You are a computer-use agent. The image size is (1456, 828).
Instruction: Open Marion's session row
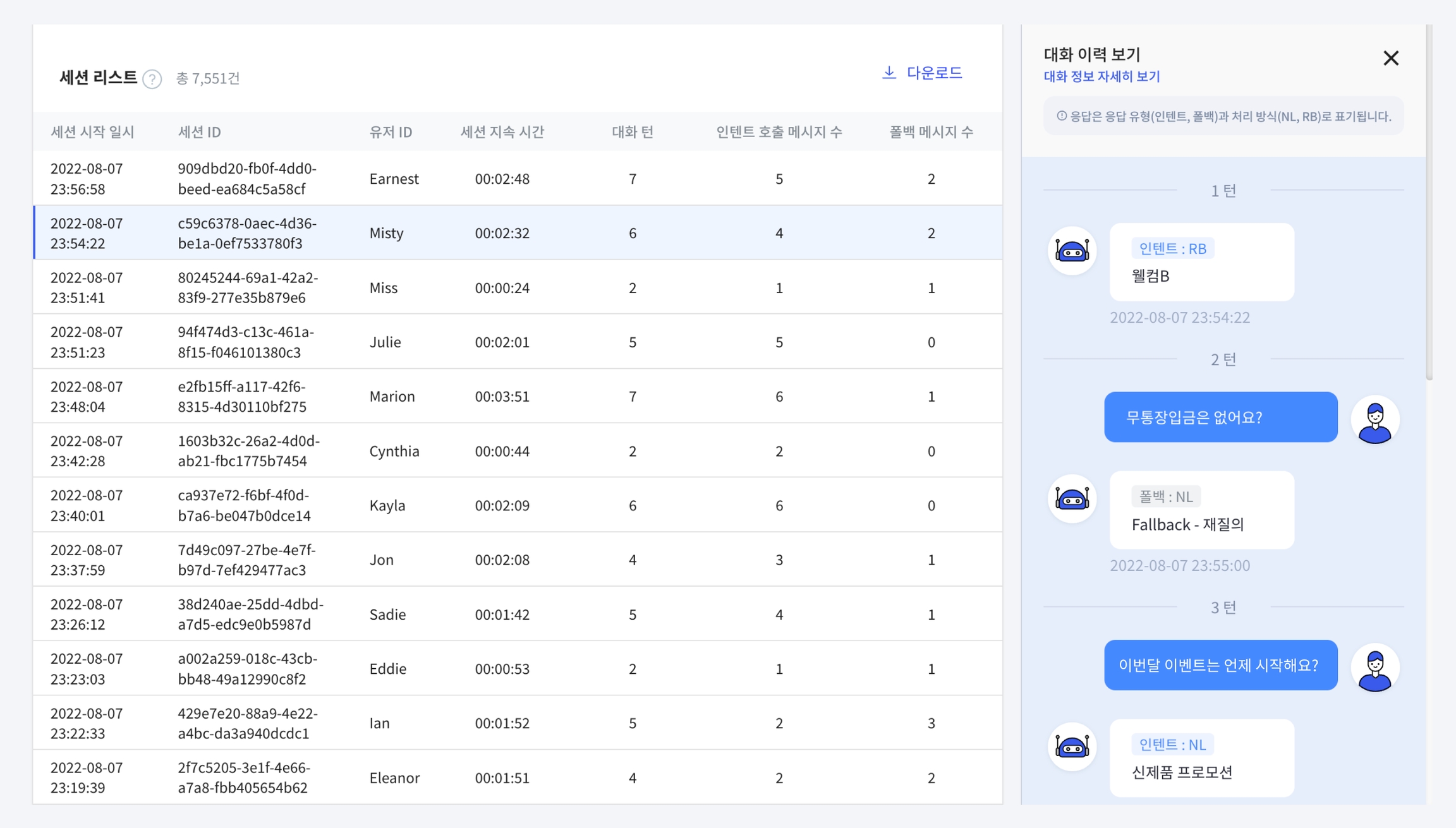(517, 396)
